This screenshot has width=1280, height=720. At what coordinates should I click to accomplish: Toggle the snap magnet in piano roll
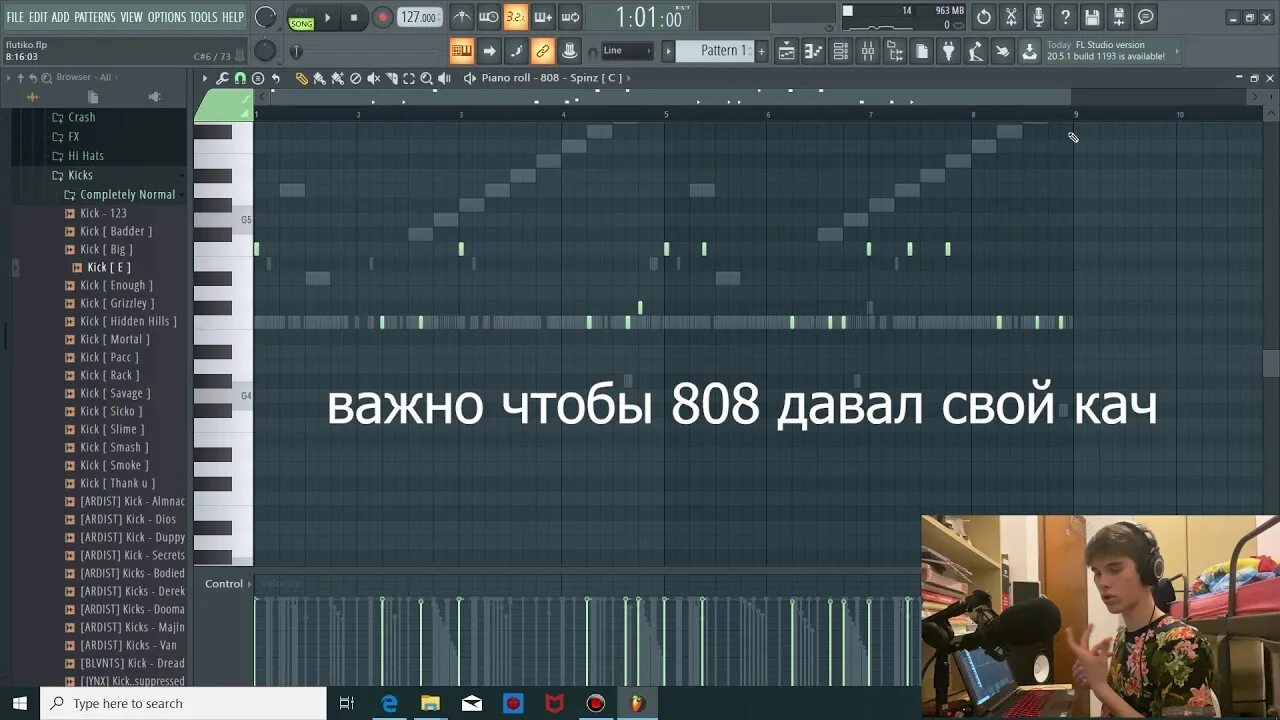(240, 78)
